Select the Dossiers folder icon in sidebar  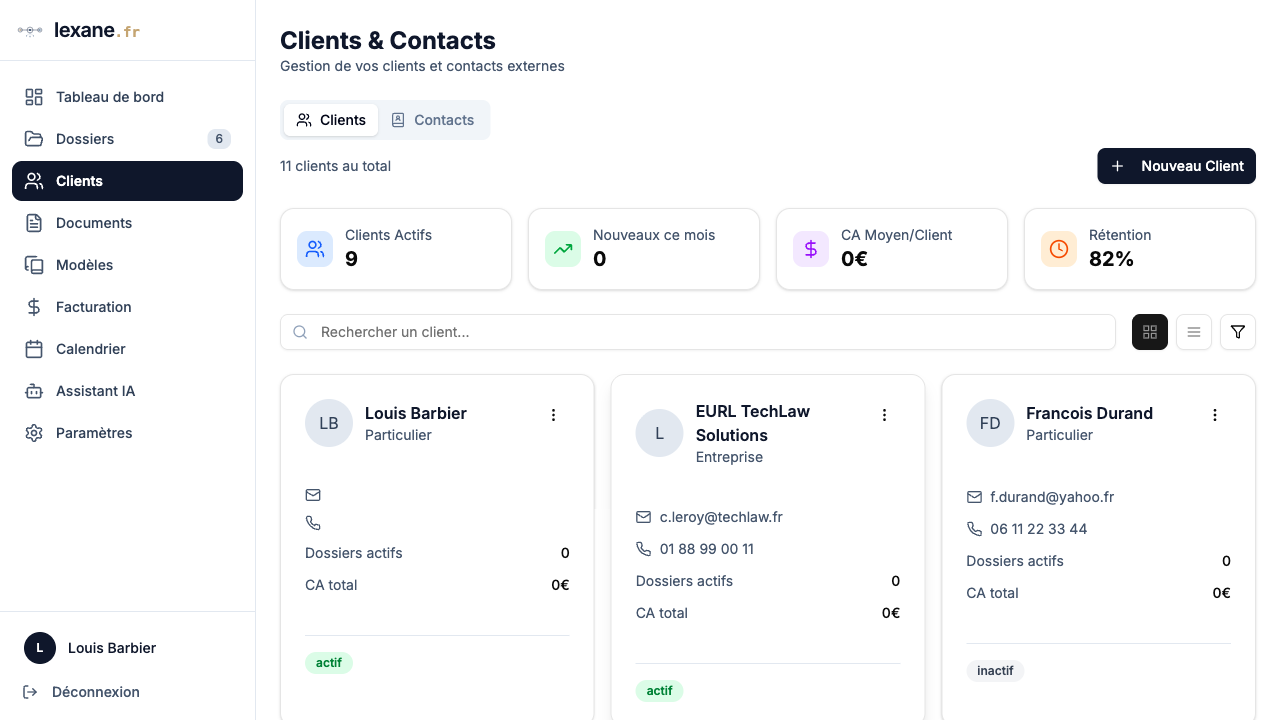pyautogui.click(x=33, y=138)
